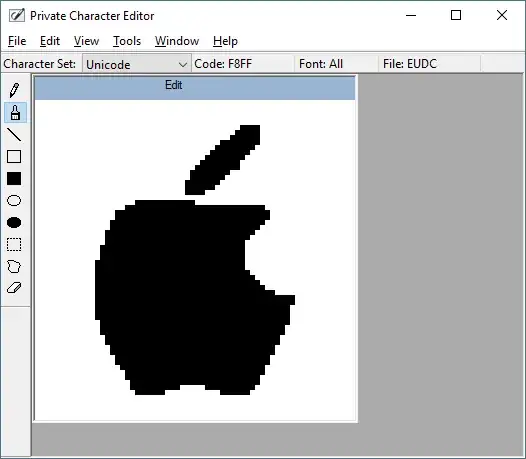Click the Private Character Editor app icon
Screen dimensions: 526x459
coord(17,15)
